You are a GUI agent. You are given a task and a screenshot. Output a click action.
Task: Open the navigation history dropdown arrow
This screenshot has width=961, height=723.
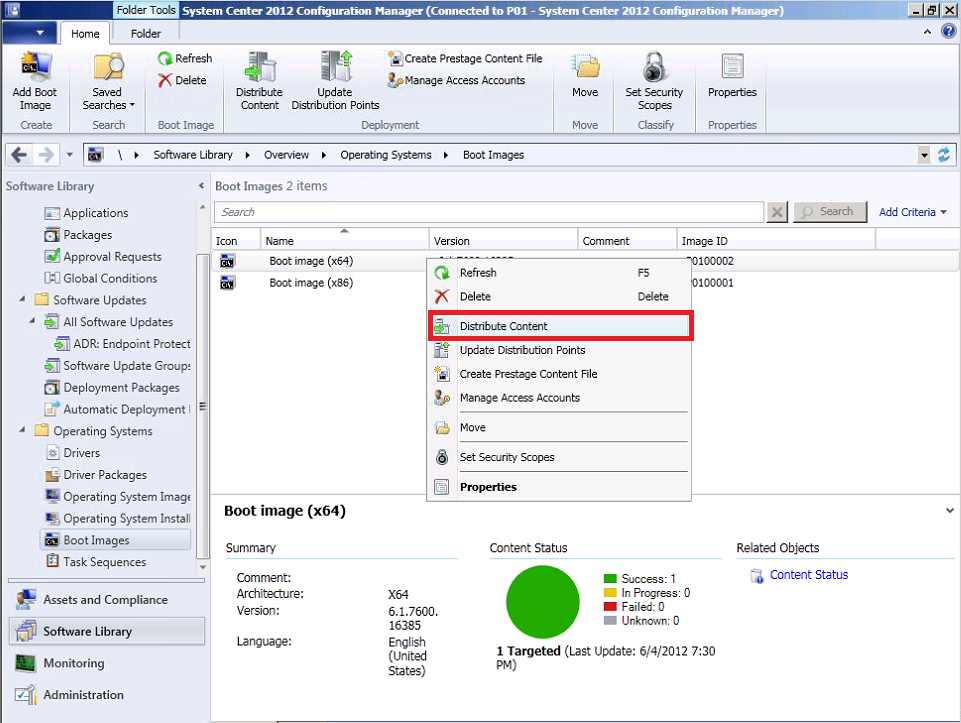pyautogui.click(x=69, y=155)
